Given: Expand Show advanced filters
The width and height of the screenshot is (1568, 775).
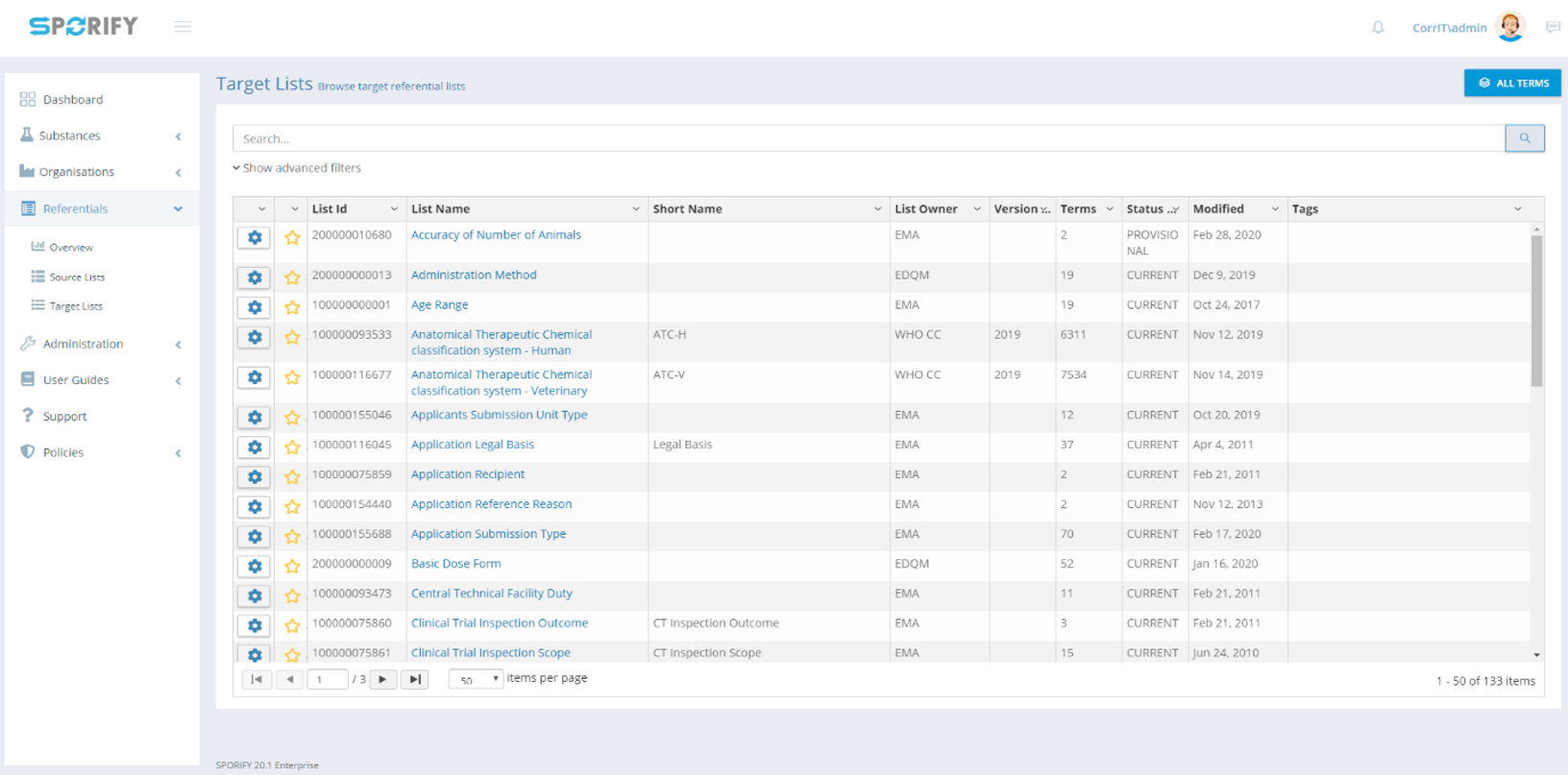Looking at the screenshot, I should [297, 168].
